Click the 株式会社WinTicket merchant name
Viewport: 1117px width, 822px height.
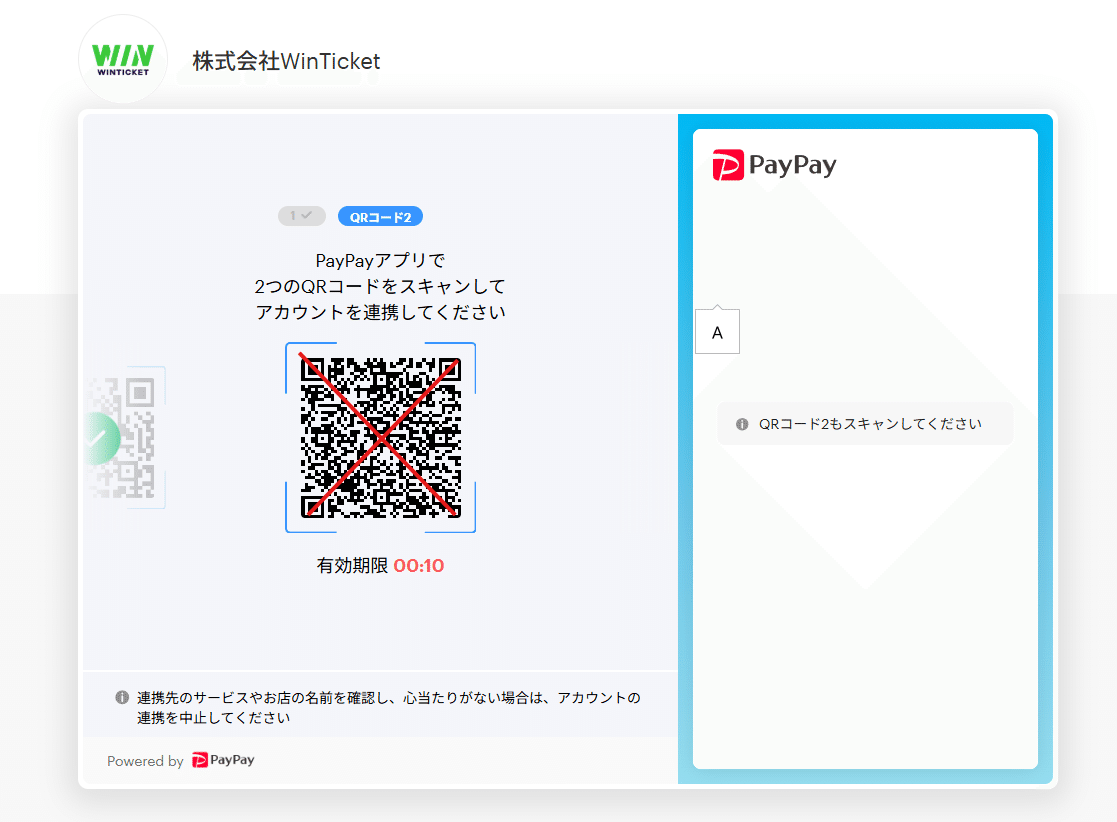(x=286, y=61)
